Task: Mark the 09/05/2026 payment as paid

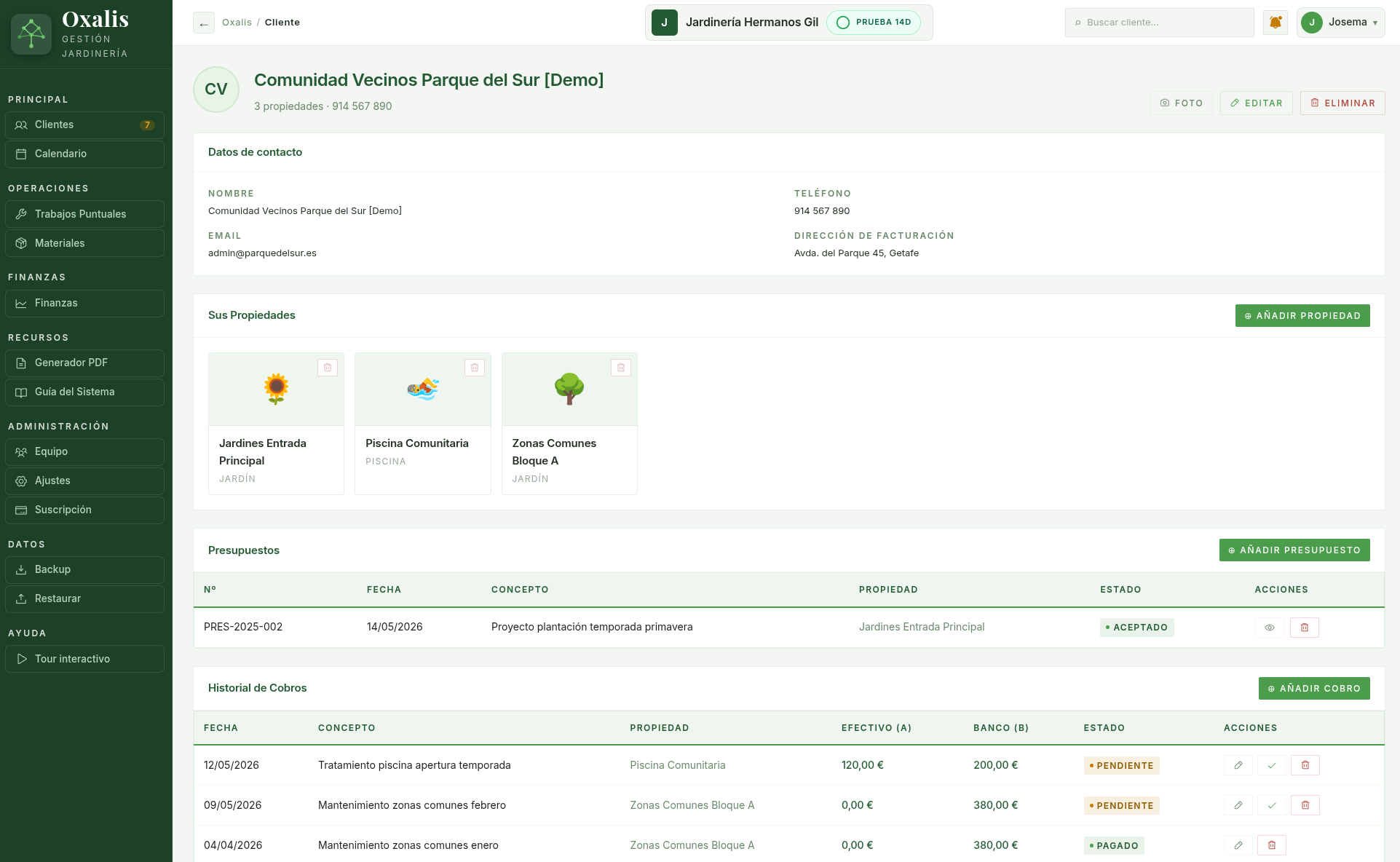Action: [x=1272, y=805]
